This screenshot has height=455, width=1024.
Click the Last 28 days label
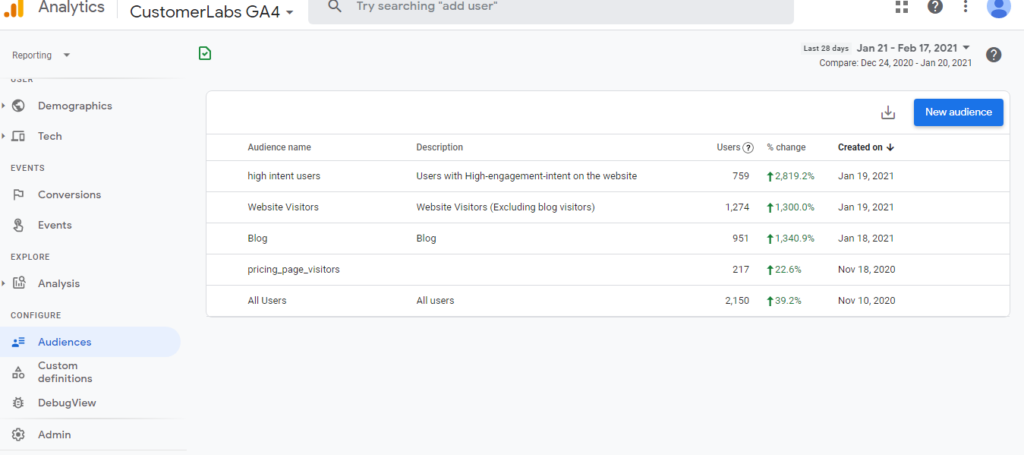pyautogui.click(x=826, y=48)
